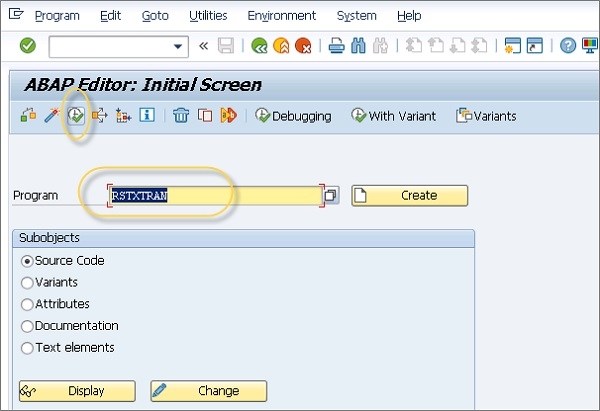This screenshot has width=600, height=411.
Task: Open the Help menu
Action: tap(409, 16)
